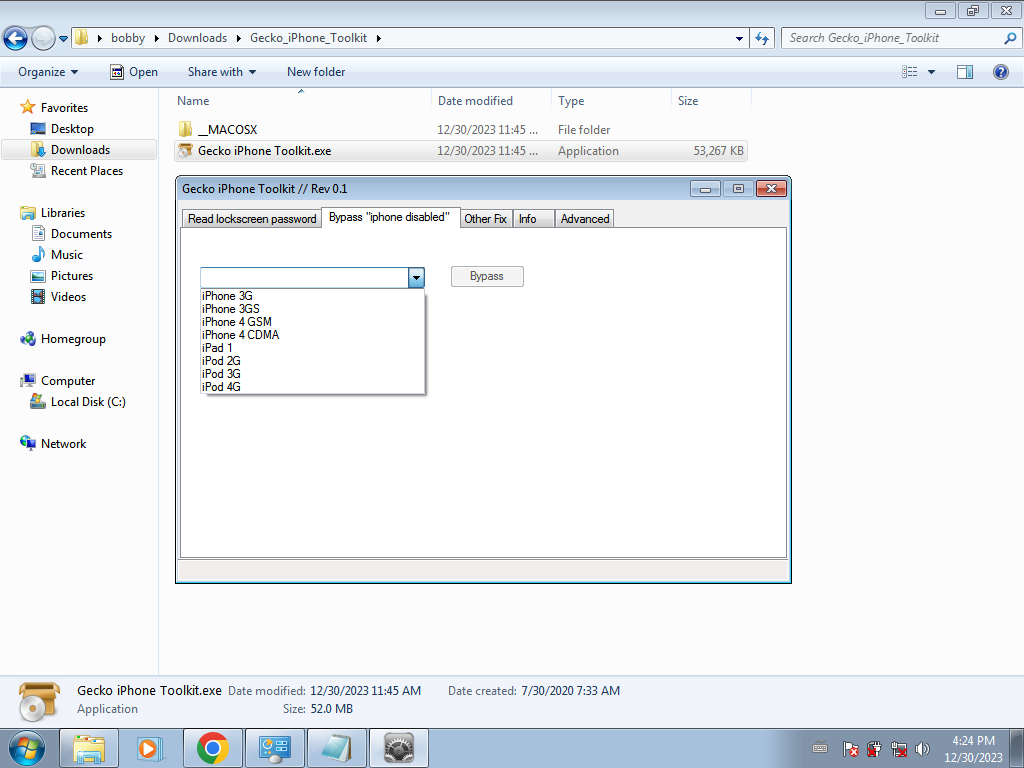Click the bobby breadcrumb in the address bar
The image size is (1024, 768).
pos(128,38)
